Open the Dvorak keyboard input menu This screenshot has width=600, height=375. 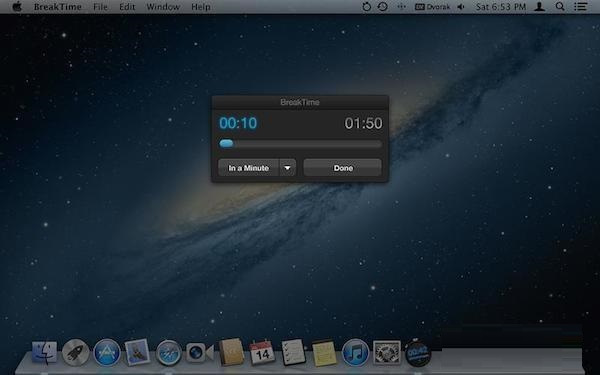click(x=432, y=7)
